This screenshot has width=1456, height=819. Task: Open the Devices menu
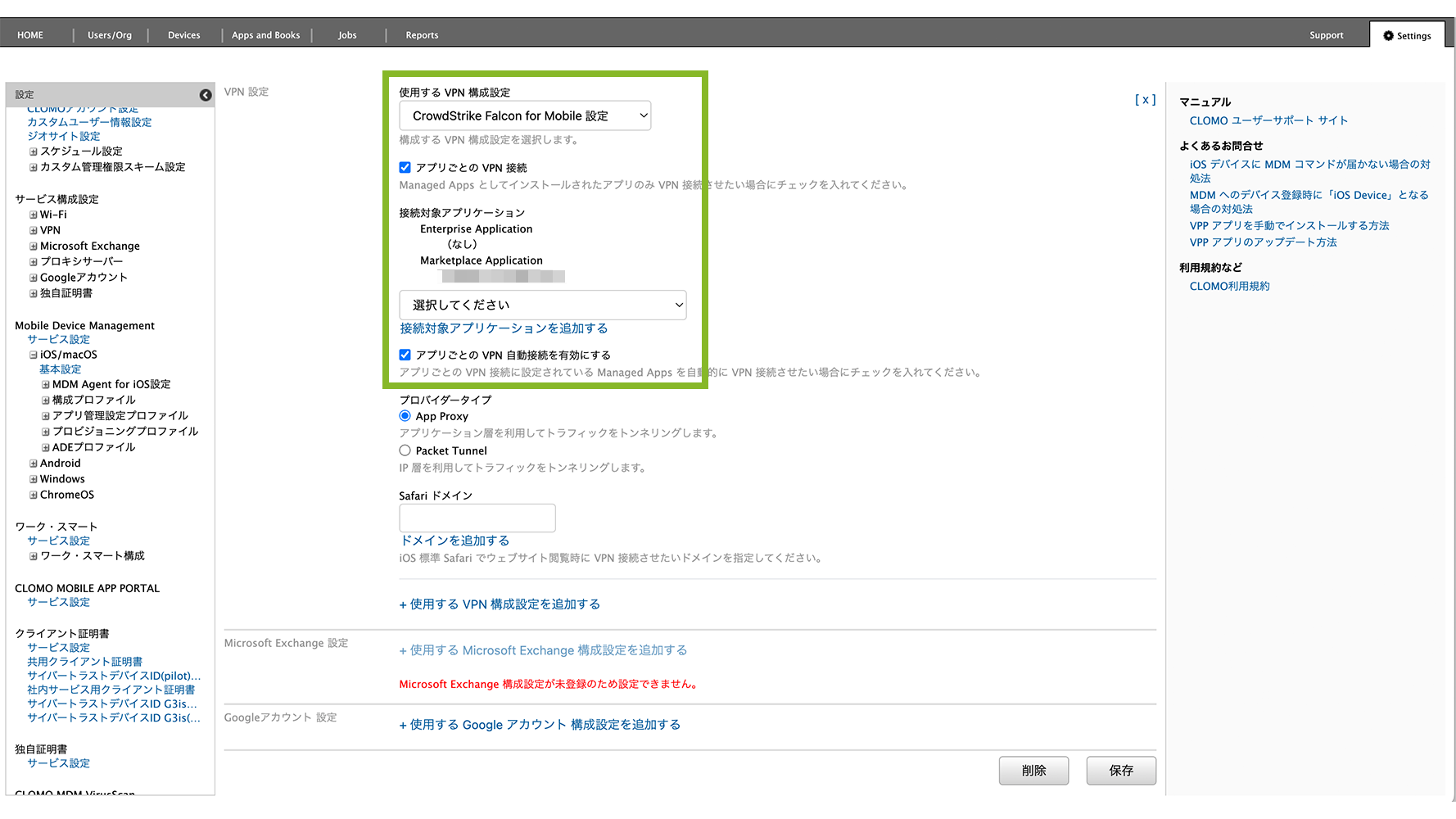pyautogui.click(x=183, y=35)
